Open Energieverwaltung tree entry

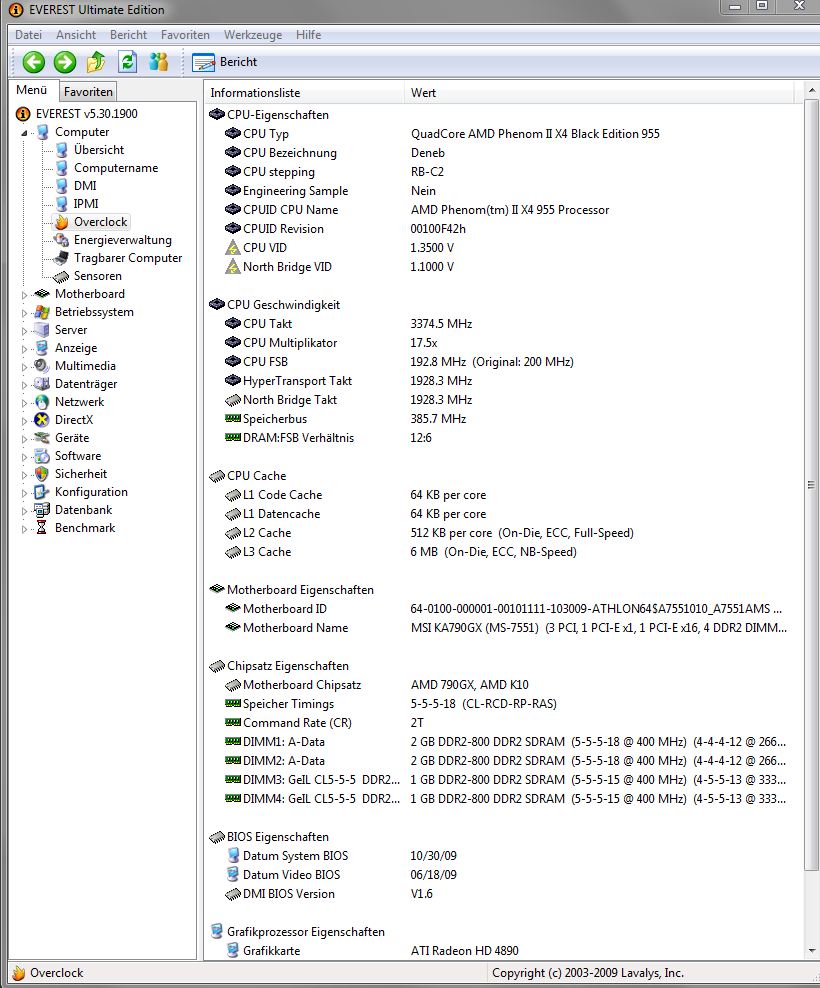click(123, 240)
